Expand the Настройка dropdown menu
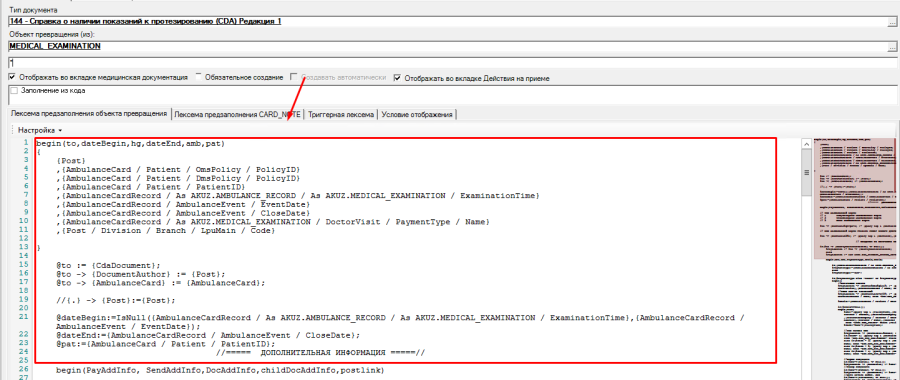 coord(40,130)
